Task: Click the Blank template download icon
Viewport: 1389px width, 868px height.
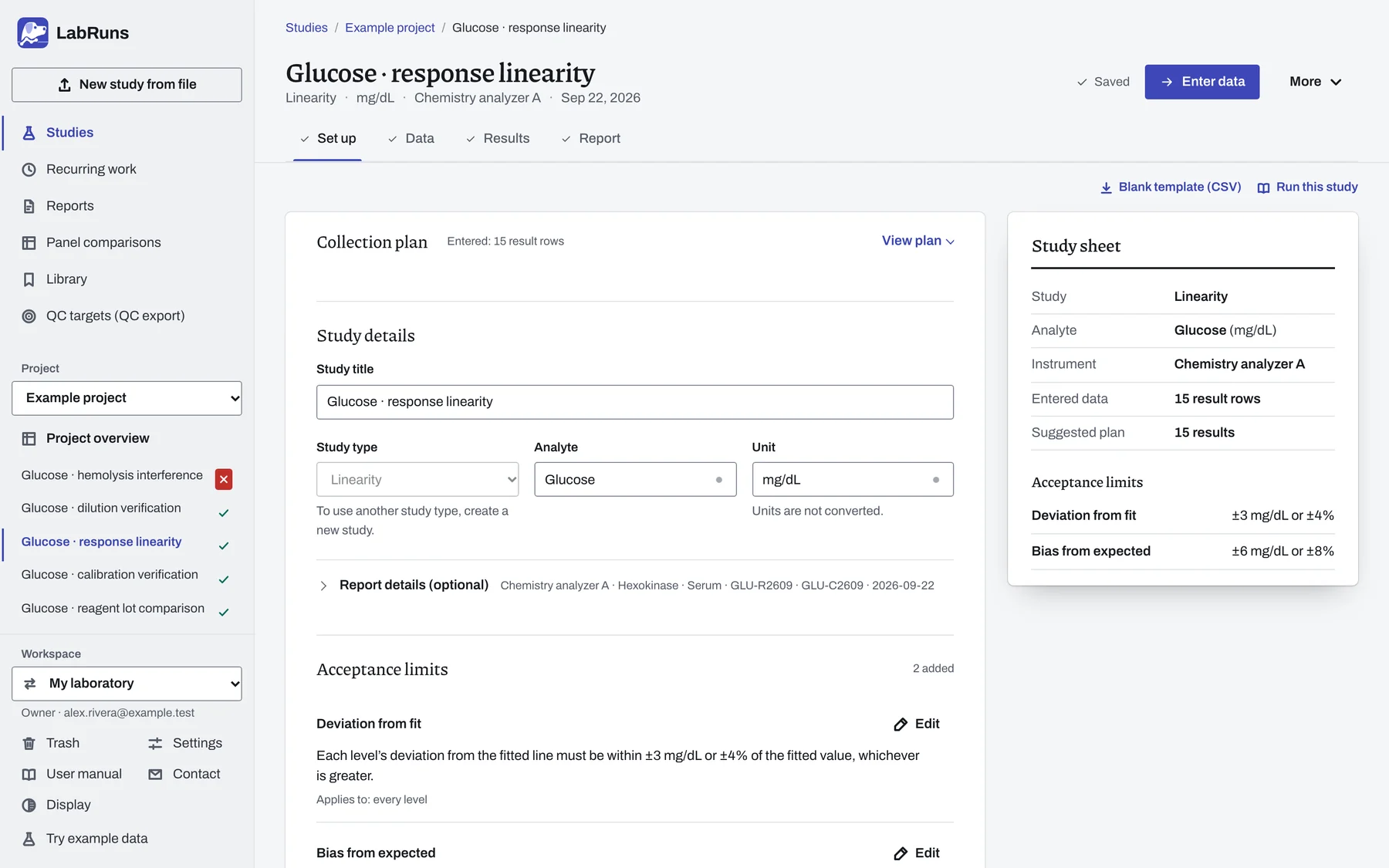Action: (x=1106, y=187)
